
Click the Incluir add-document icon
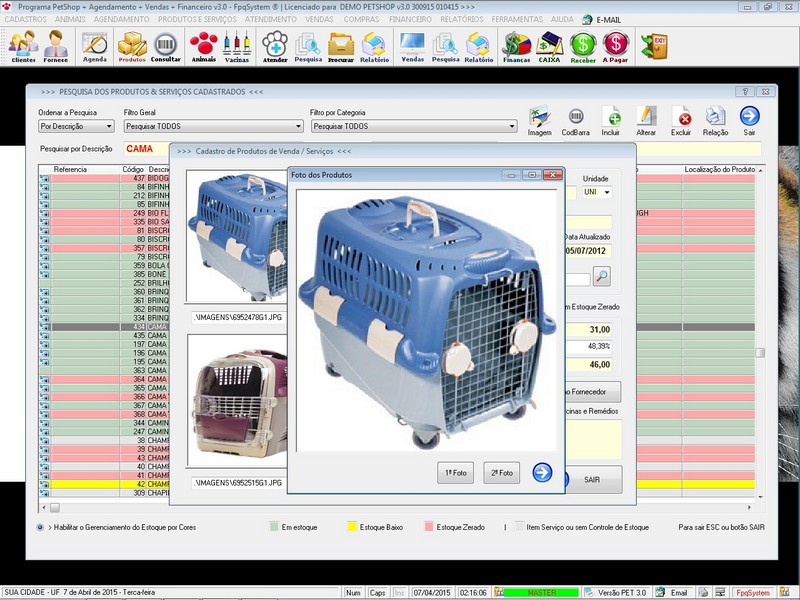point(611,121)
